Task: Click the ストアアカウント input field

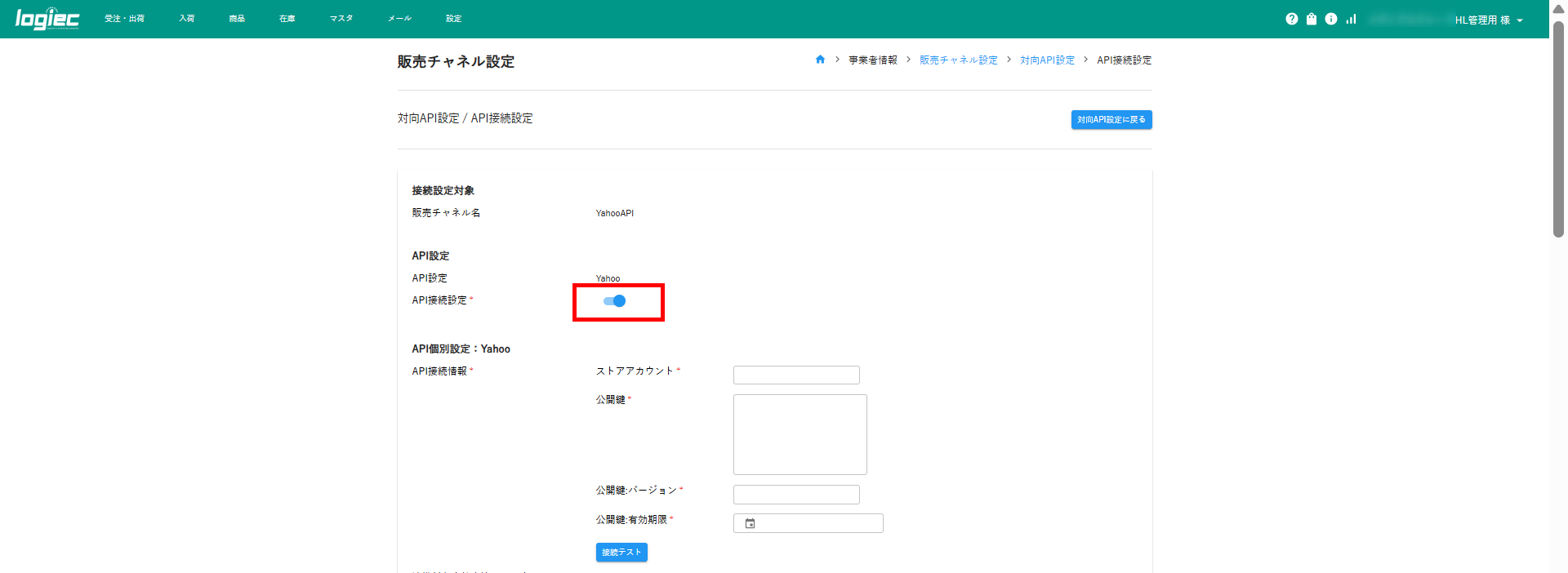Action: pyautogui.click(x=796, y=375)
